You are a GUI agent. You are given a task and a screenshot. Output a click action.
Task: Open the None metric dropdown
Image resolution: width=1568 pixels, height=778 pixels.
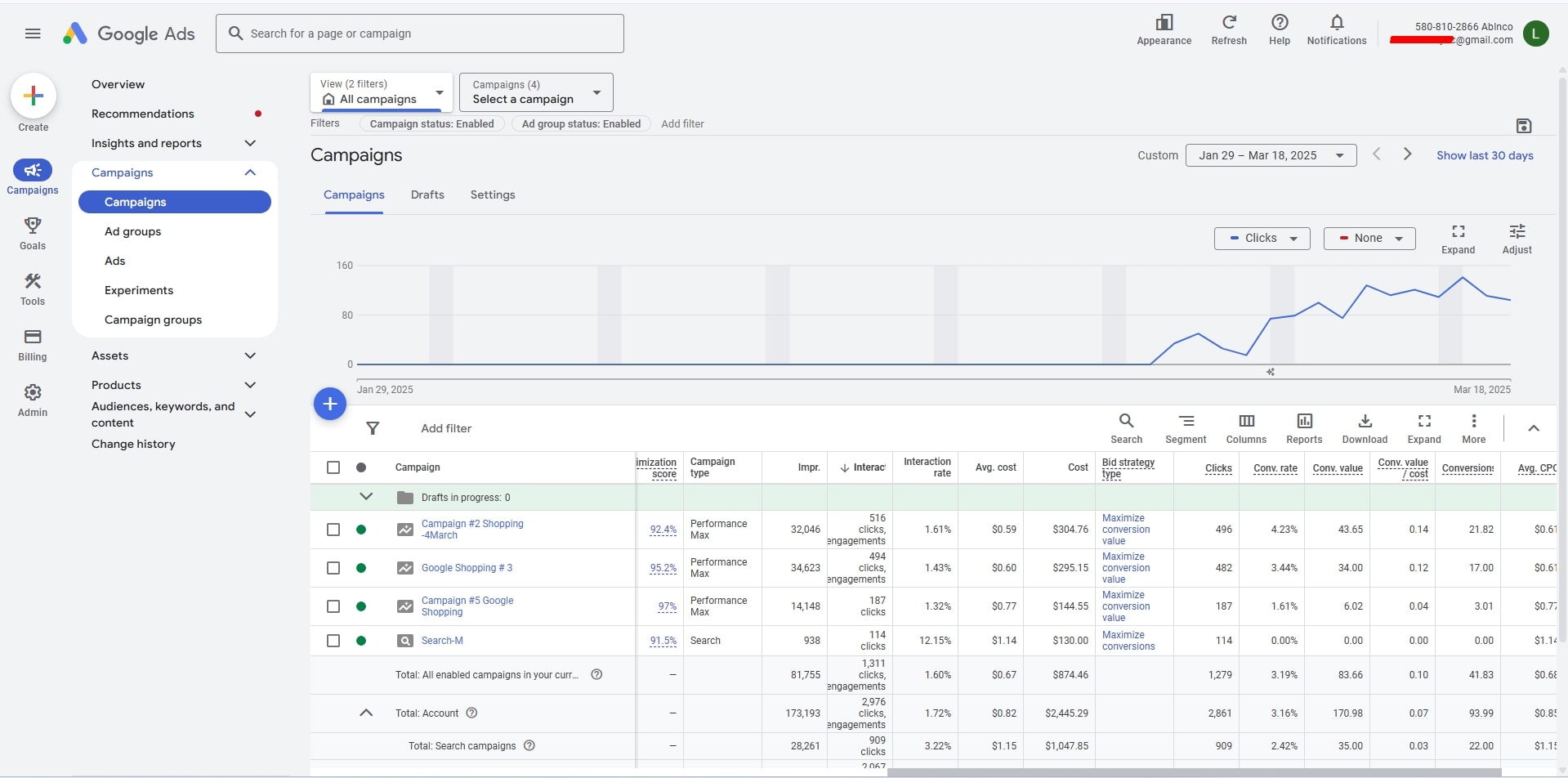pos(1369,239)
